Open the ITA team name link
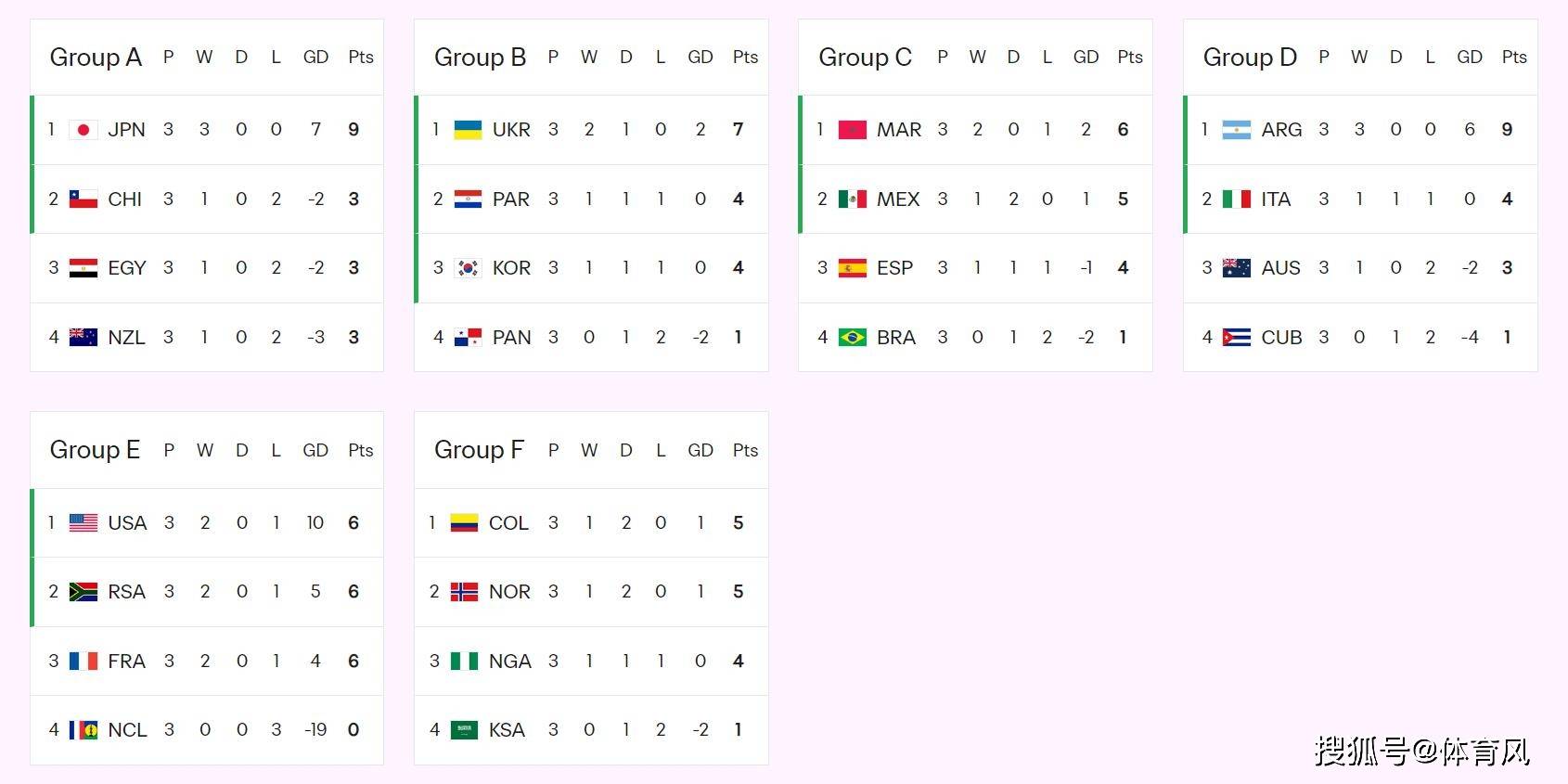Image resolution: width=1568 pixels, height=784 pixels. 1276,199
